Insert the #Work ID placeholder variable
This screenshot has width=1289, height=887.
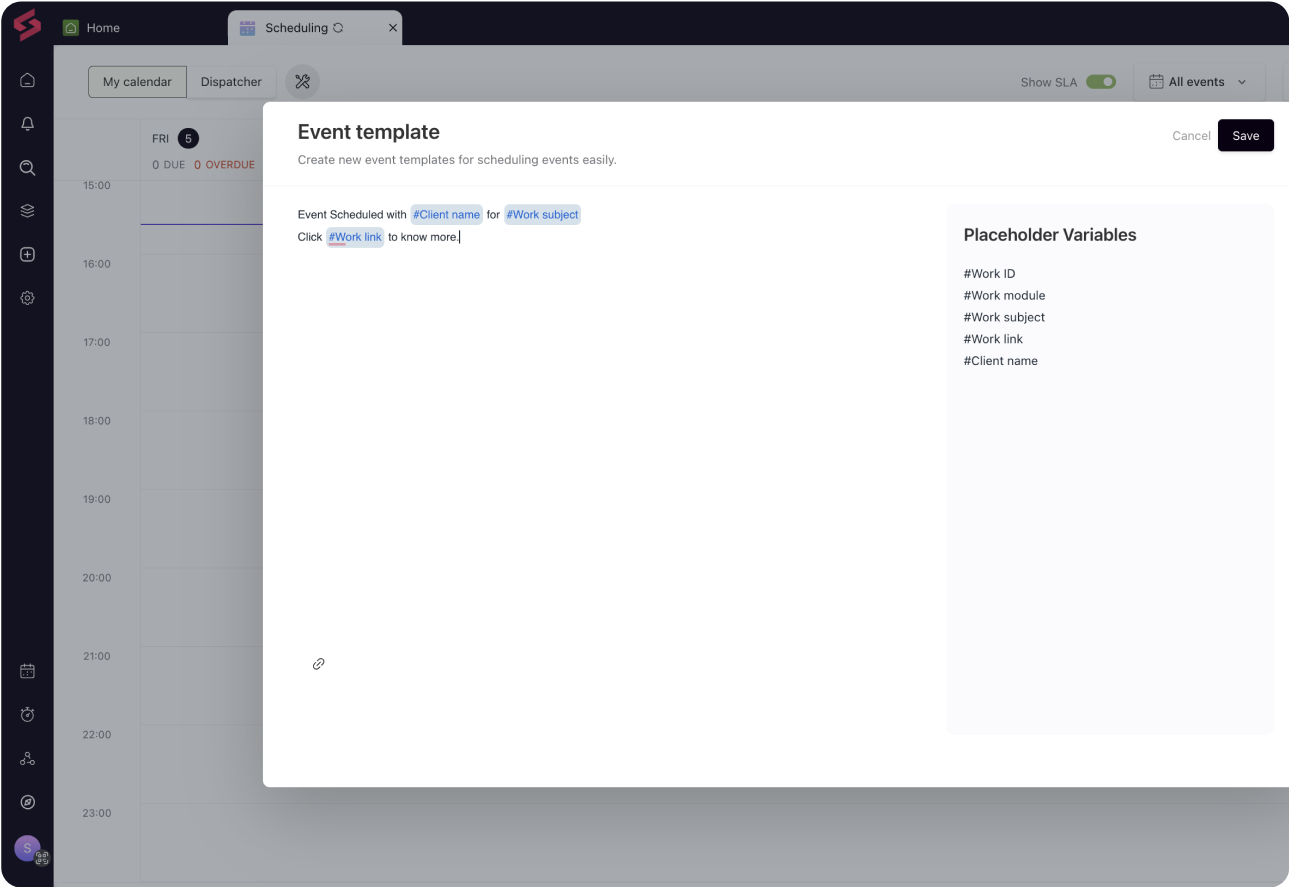[x=989, y=273]
